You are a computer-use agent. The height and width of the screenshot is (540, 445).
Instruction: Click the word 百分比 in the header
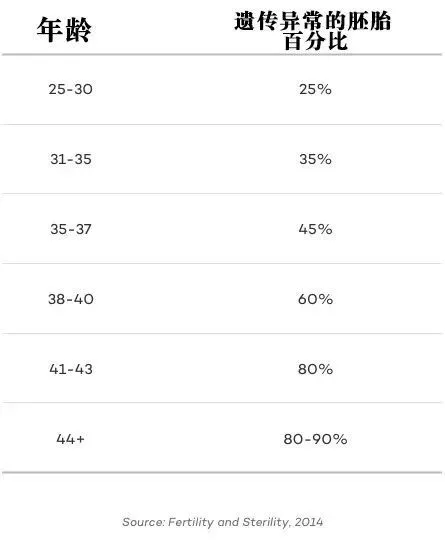click(x=316, y=41)
